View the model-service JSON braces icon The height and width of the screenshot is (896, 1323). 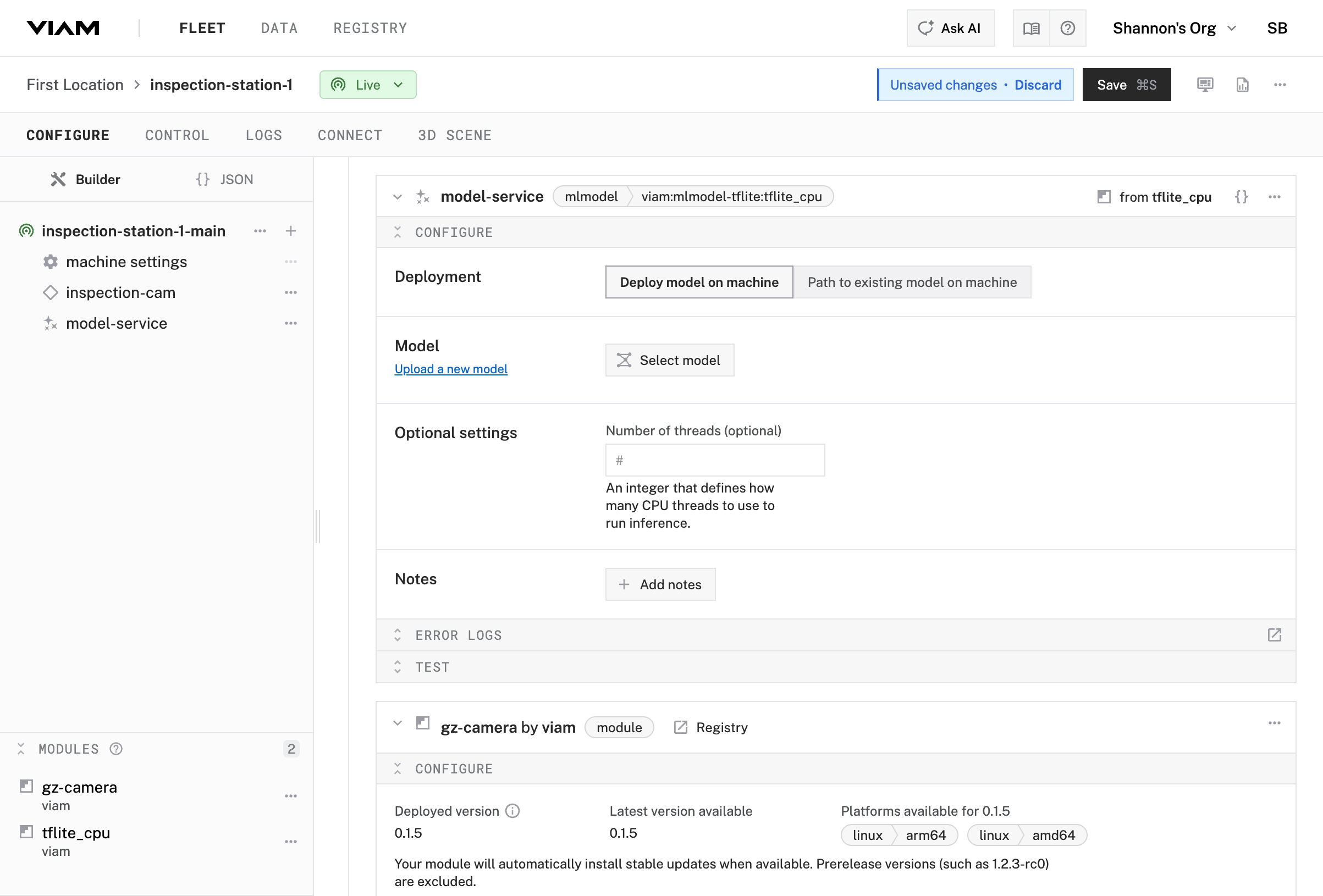coord(1241,197)
